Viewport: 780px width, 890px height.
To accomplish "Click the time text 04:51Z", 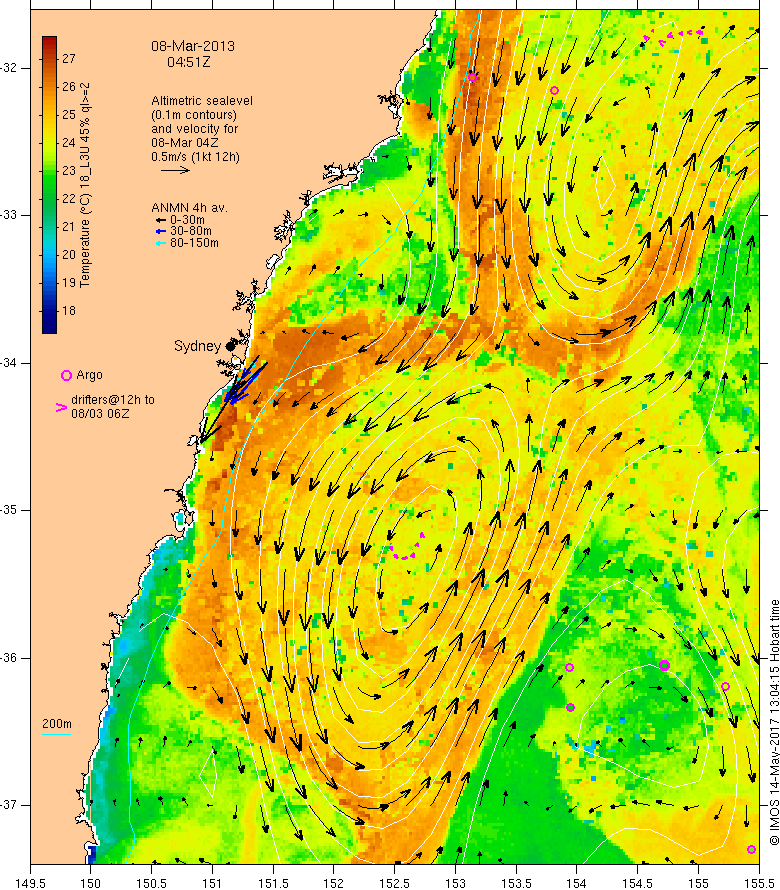I will [188, 62].
